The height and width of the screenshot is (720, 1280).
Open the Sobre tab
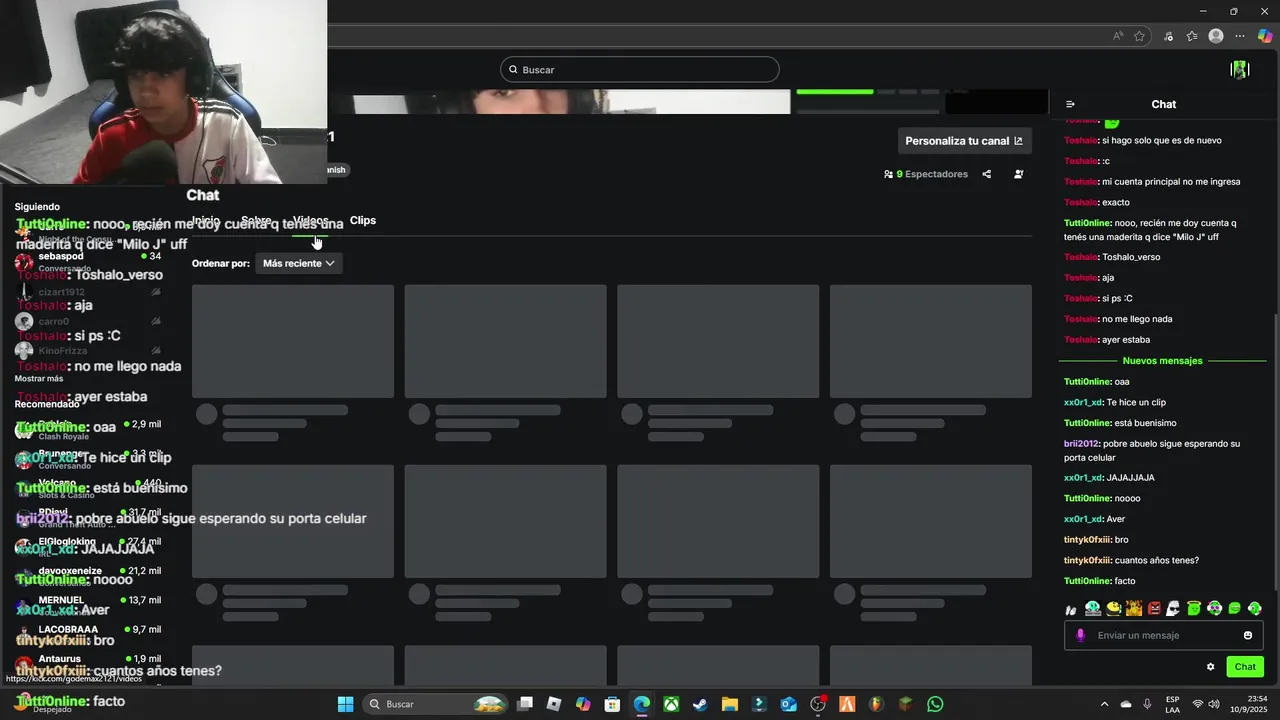point(256,220)
